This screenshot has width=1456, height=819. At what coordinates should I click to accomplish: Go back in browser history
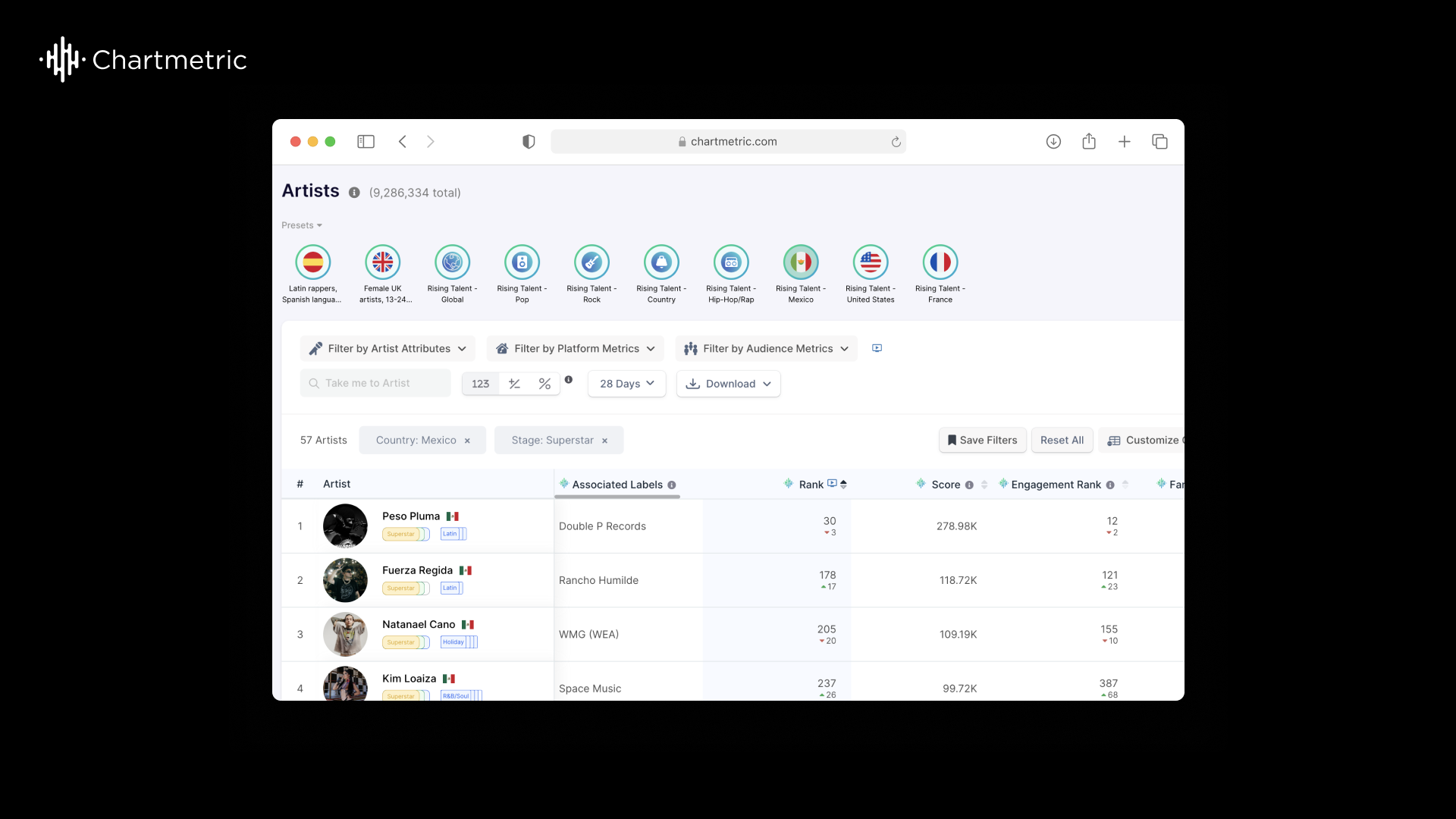[x=403, y=142]
